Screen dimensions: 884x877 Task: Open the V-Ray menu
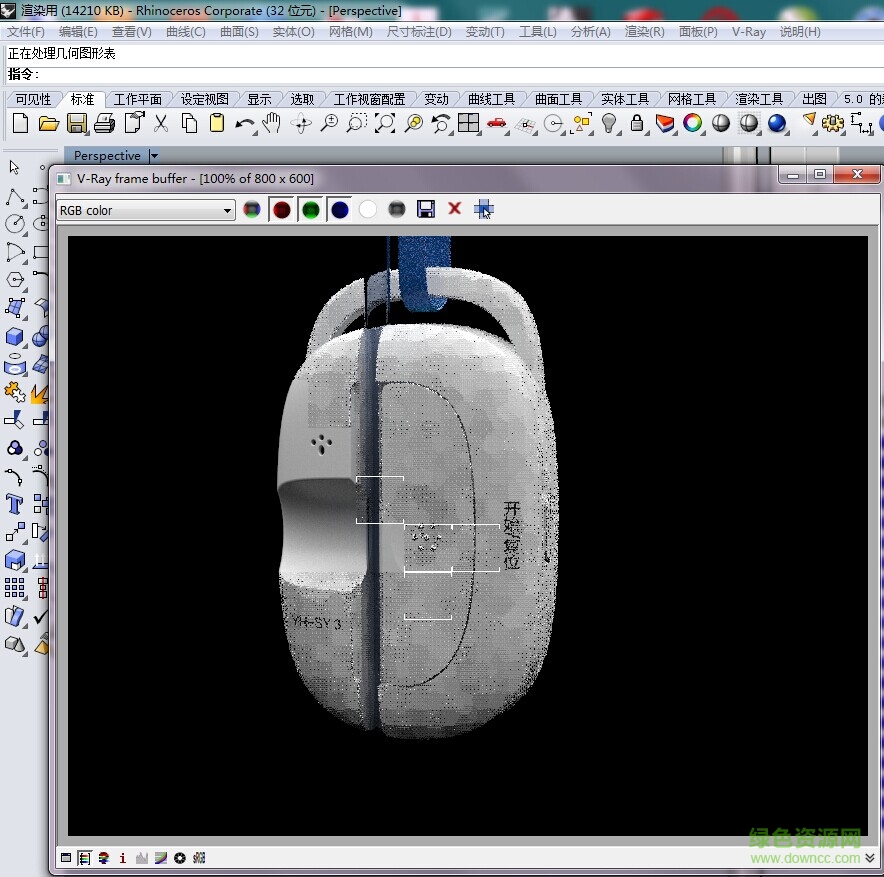pos(748,32)
